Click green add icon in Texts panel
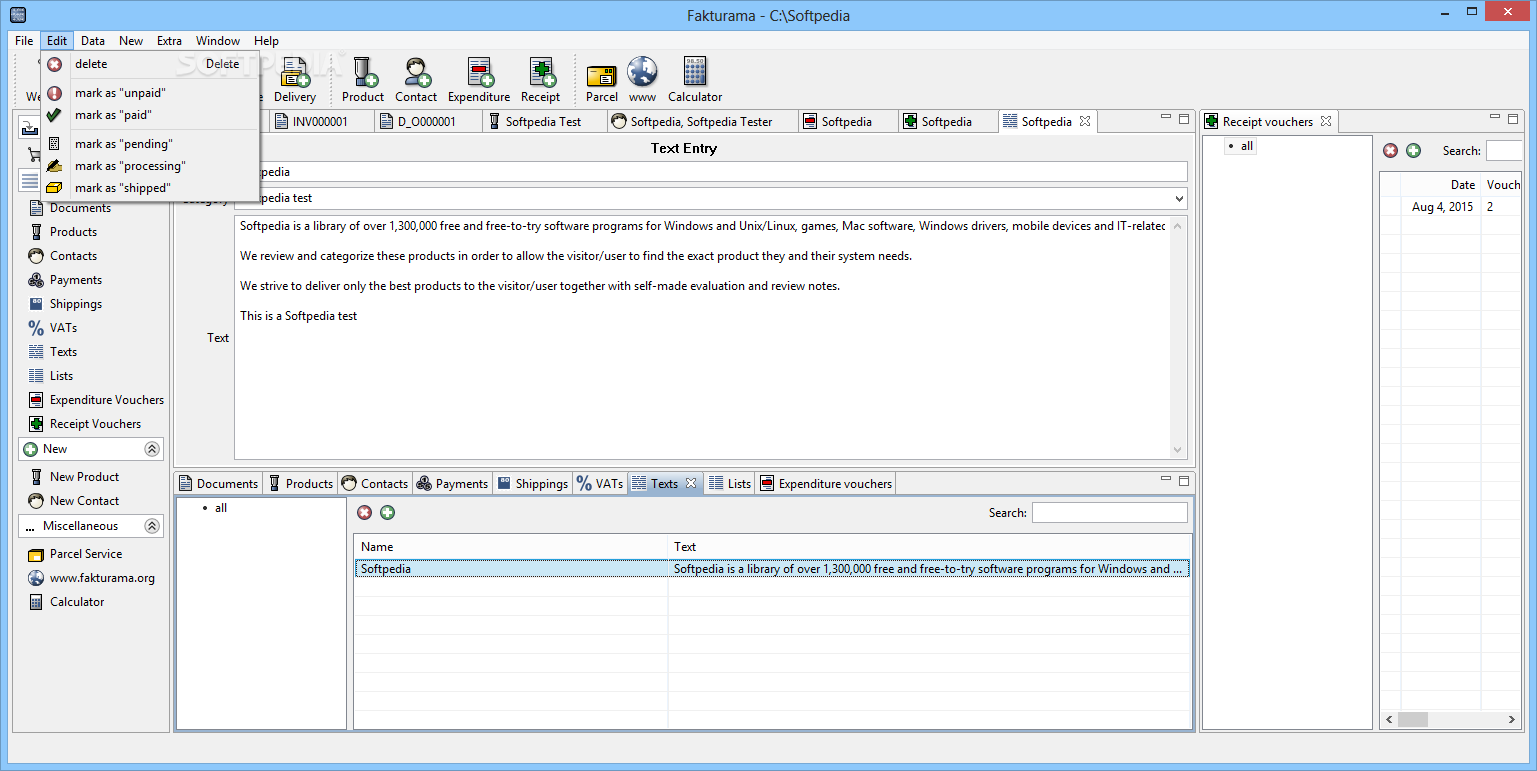This screenshot has height=771, width=1537. click(x=387, y=512)
